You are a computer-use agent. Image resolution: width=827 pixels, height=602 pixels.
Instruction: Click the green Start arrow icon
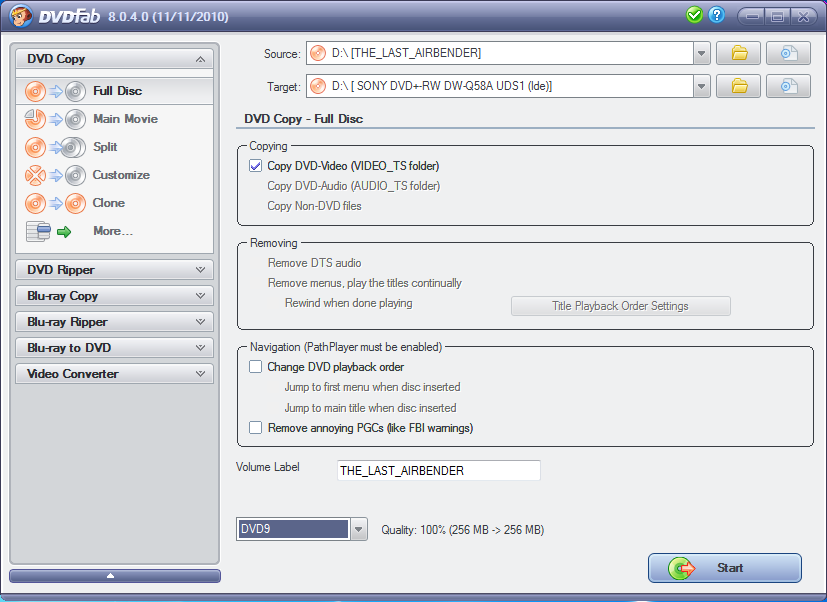(681, 568)
